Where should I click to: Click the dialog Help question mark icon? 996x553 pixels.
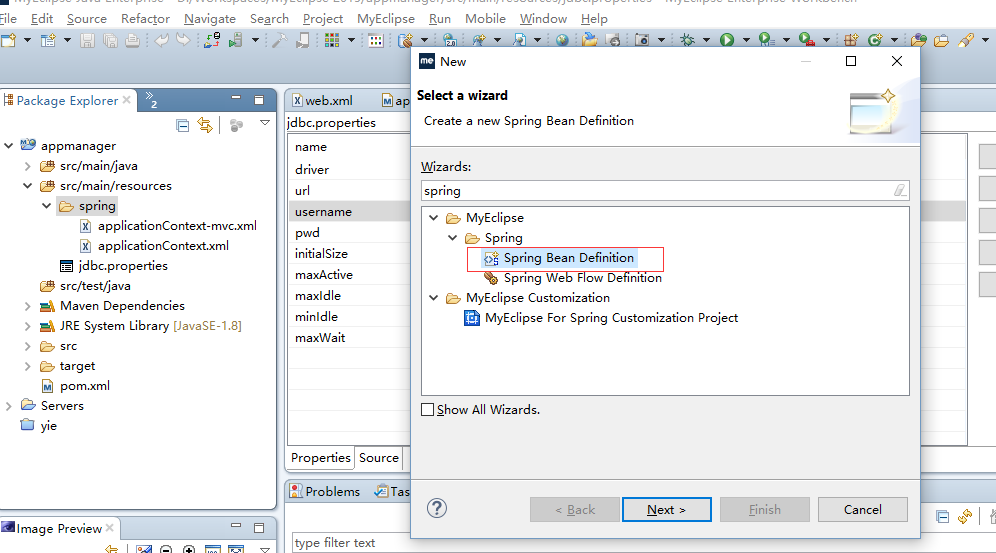click(437, 508)
